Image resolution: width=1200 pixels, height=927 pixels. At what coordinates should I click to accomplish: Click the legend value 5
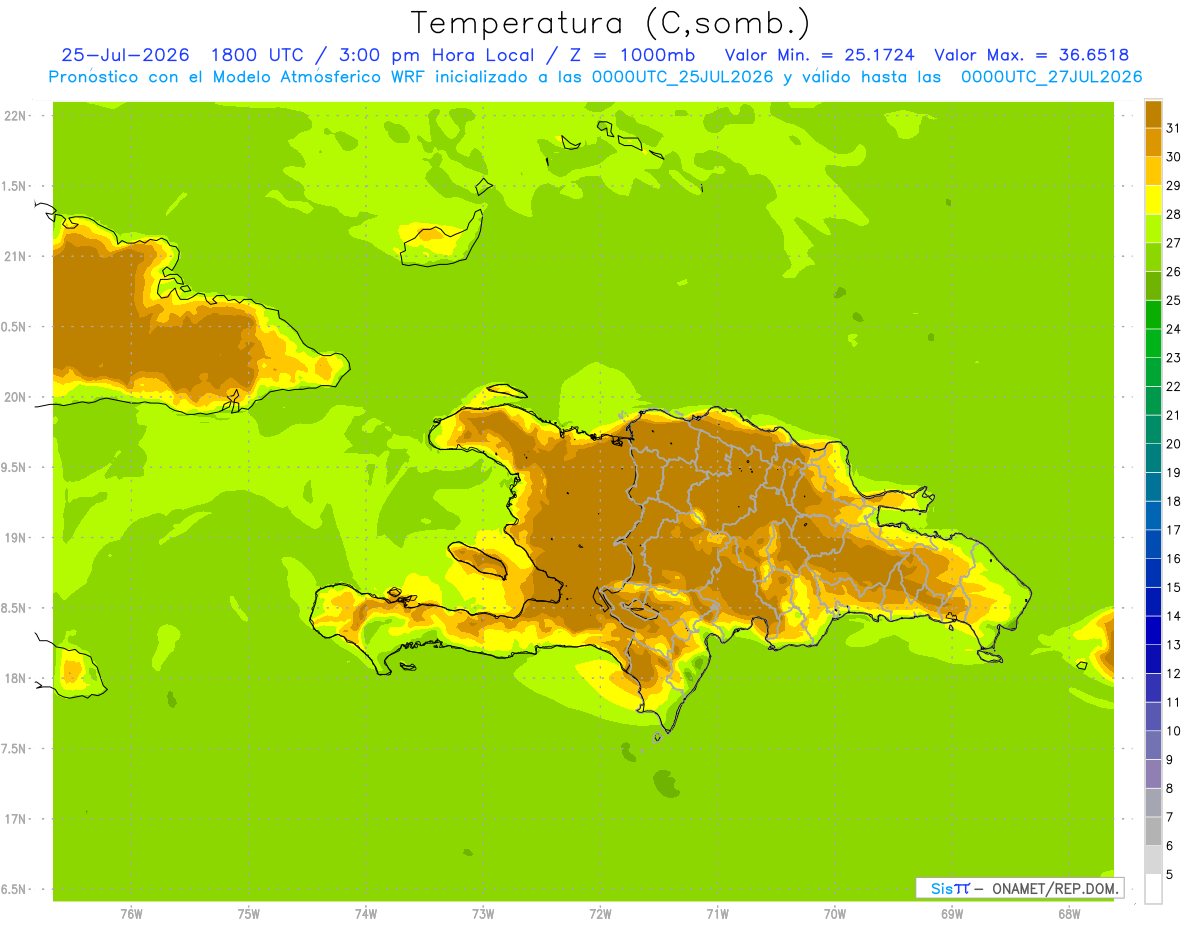point(1170,874)
